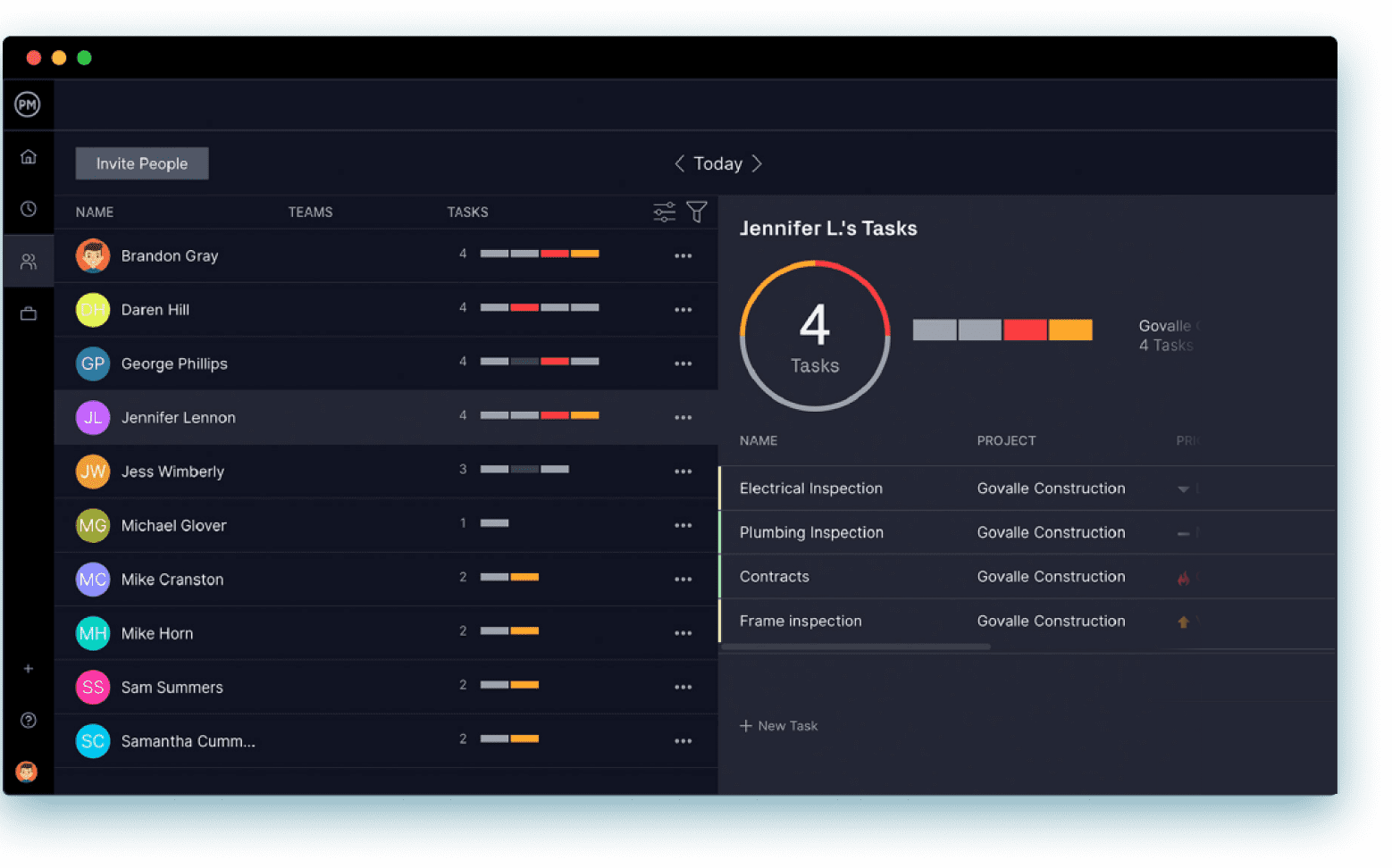Open more options for Jess Wimberly
Image resolution: width=1392 pixels, height=868 pixels.
pyautogui.click(x=683, y=472)
